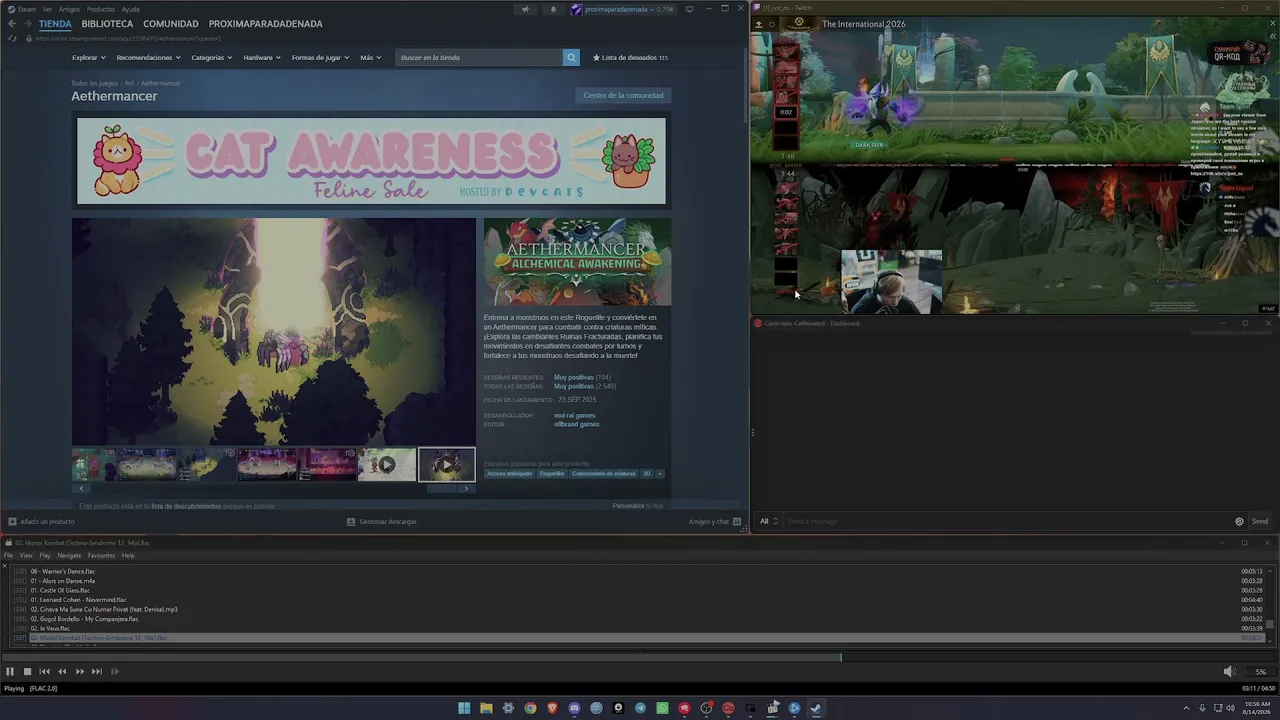1280x720 pixels.
Task: Open the Navigate menu in the music player
Action: tap(69, 555)
